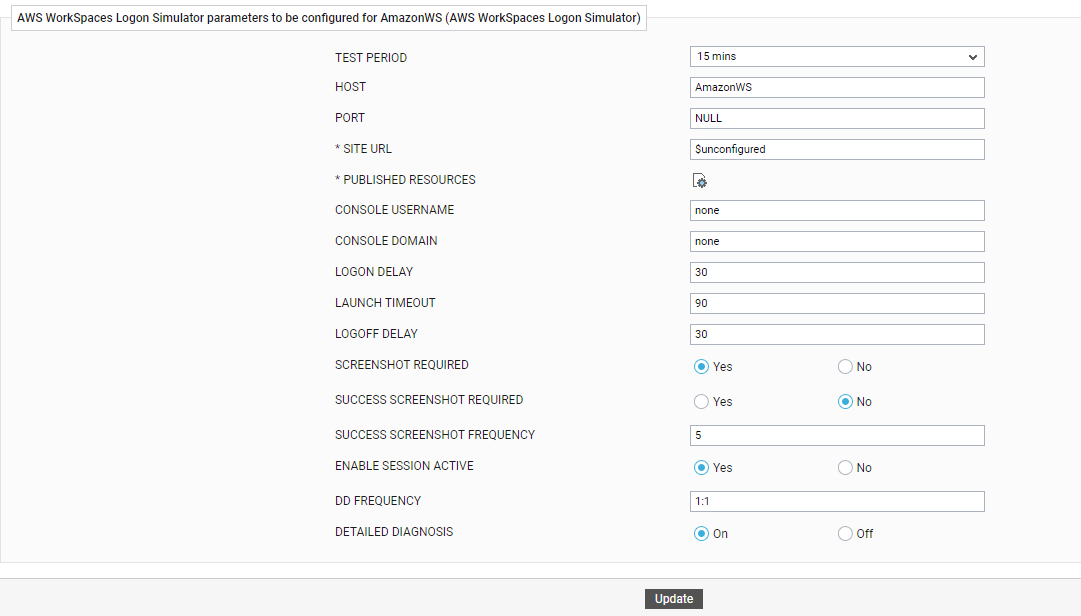Expand the Test Period dropdown

[837, 57]
